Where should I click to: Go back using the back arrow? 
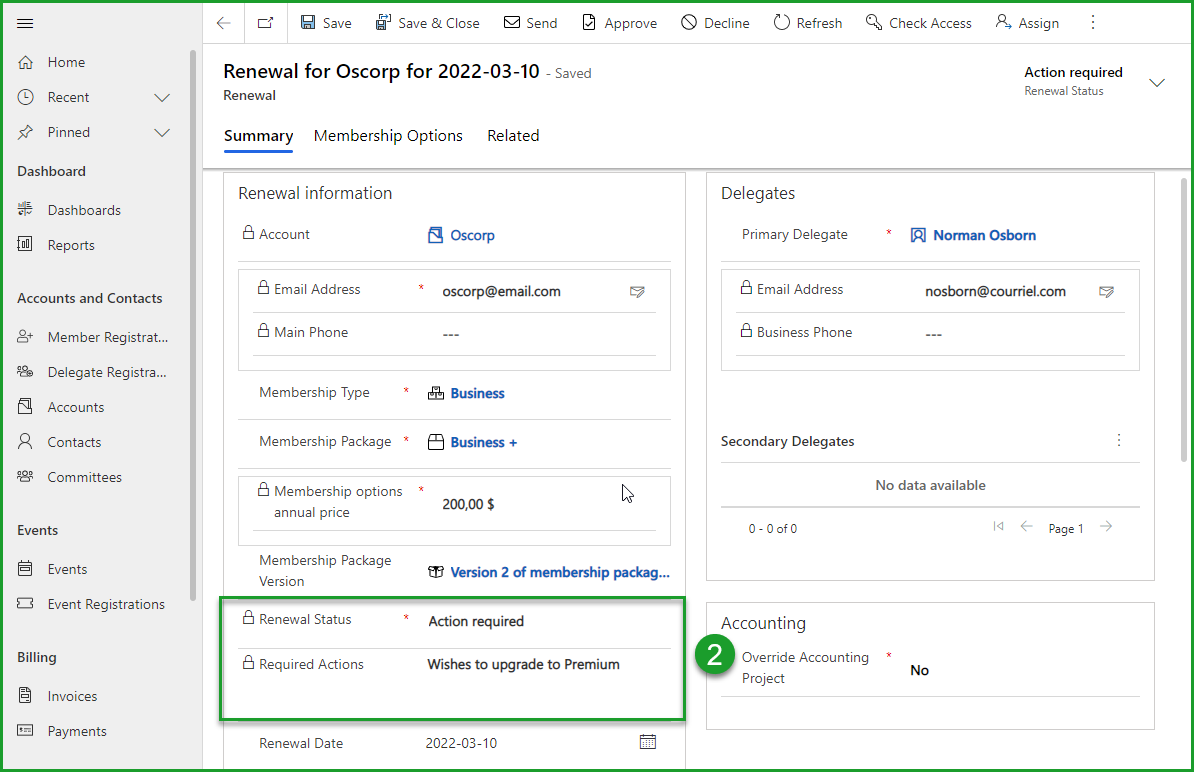224,23
